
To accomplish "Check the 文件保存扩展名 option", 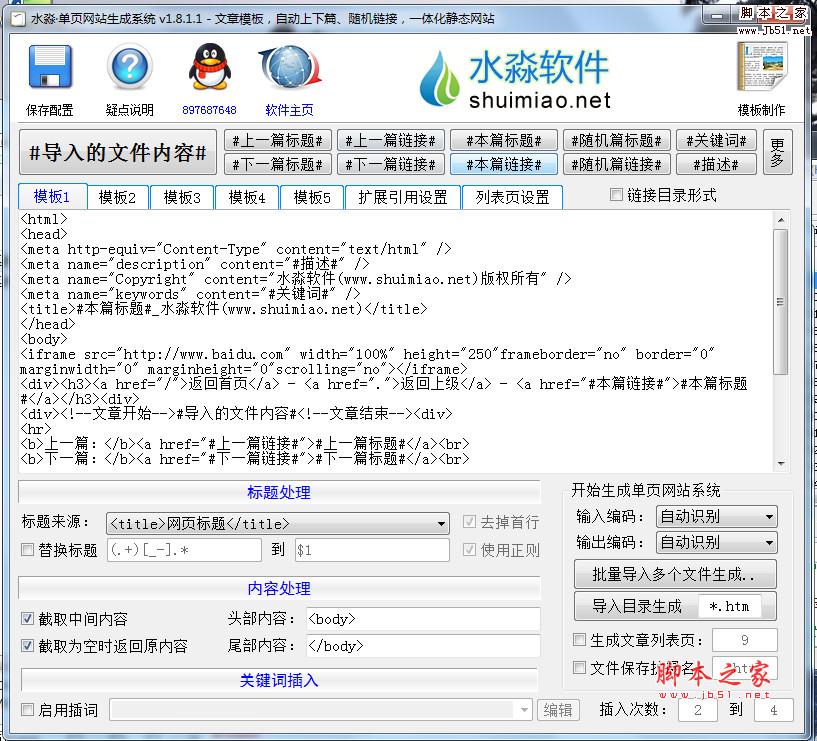I will pyautogui.click(x=579, y=668).
